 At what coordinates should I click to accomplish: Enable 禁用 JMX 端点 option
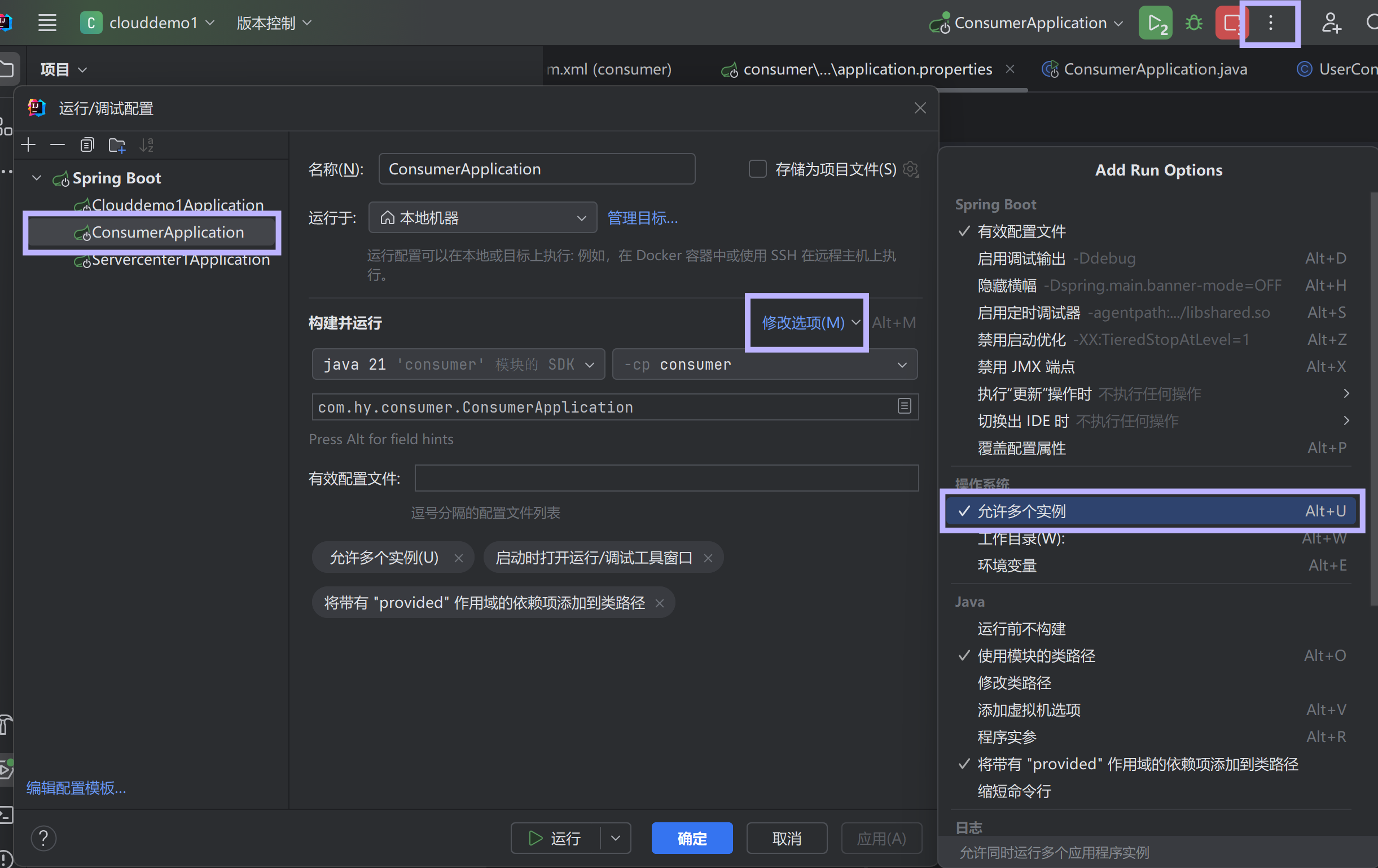[x=1150, y=367]
